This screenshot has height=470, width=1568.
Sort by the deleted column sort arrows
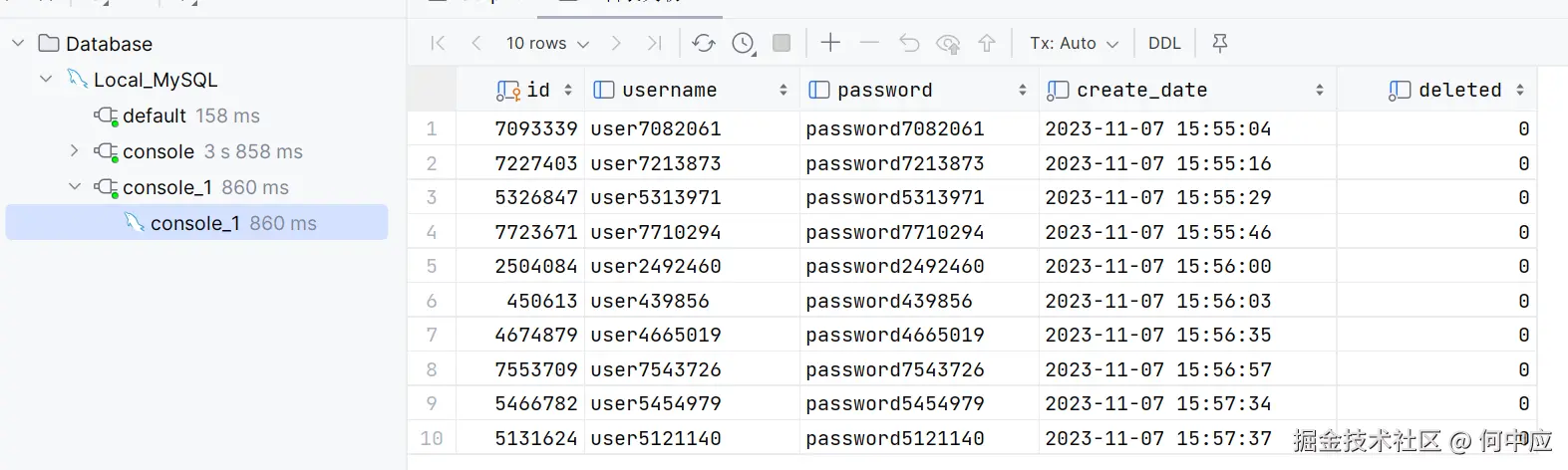pyautogui.click(x=1520, y=90)
